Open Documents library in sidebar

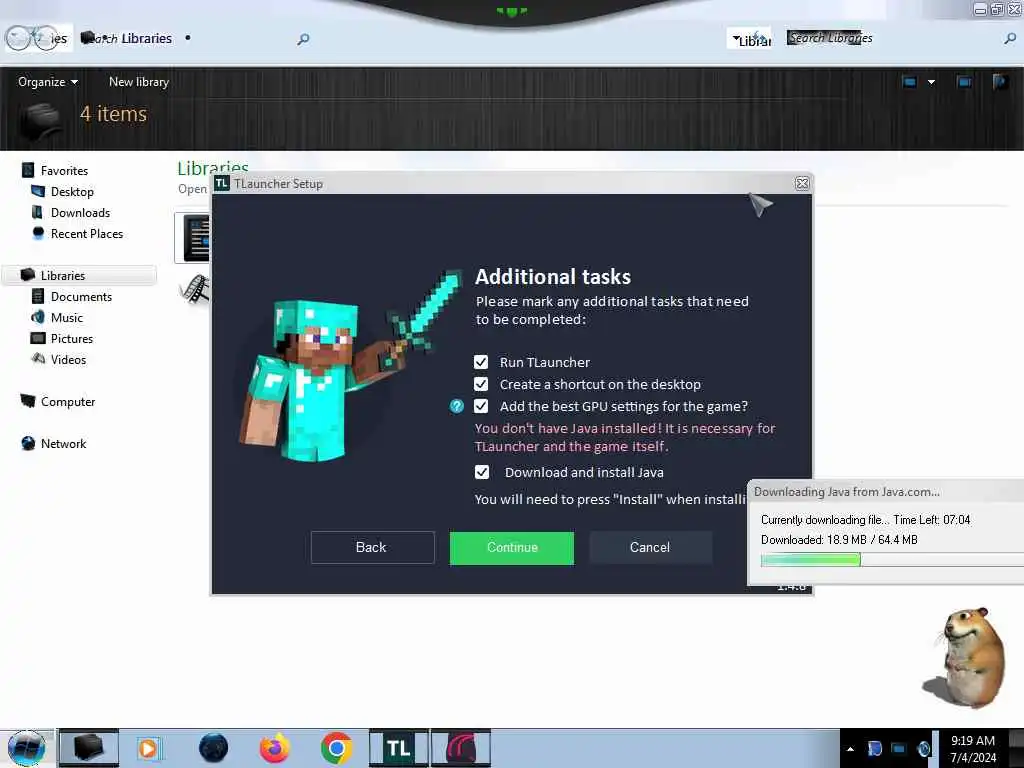coord(81,296)
